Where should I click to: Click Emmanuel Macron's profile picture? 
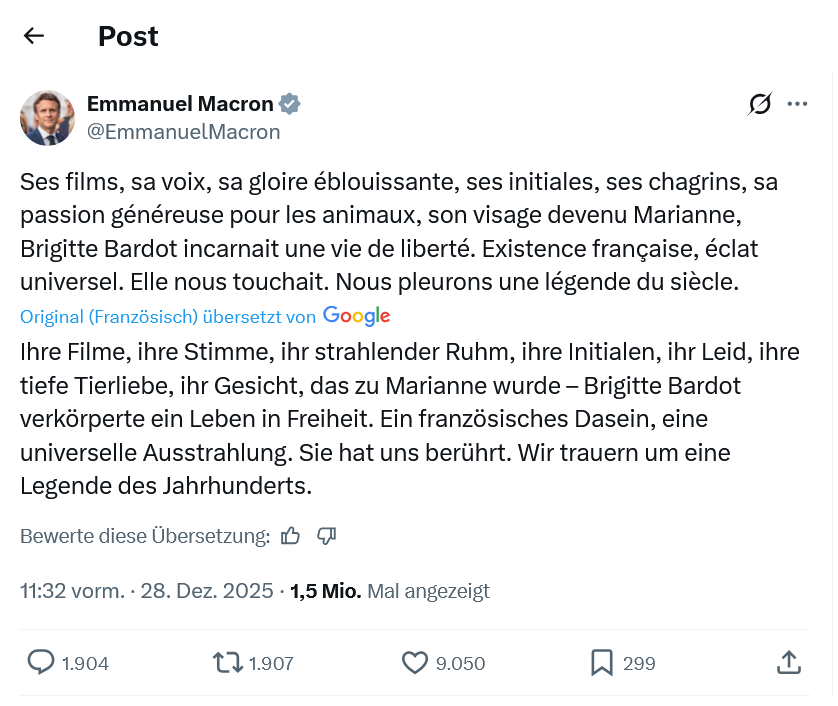[47, 118]
